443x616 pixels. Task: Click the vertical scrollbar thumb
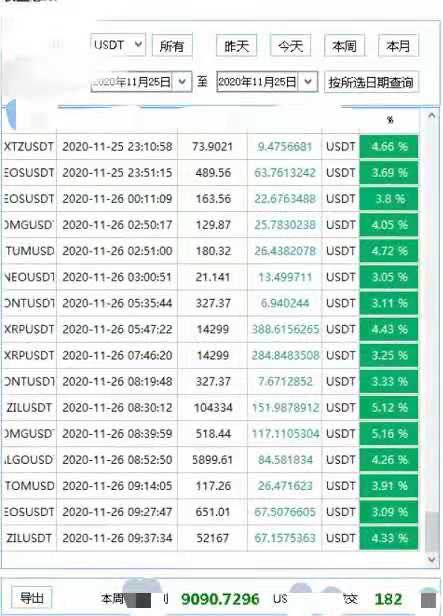point(432,532)
